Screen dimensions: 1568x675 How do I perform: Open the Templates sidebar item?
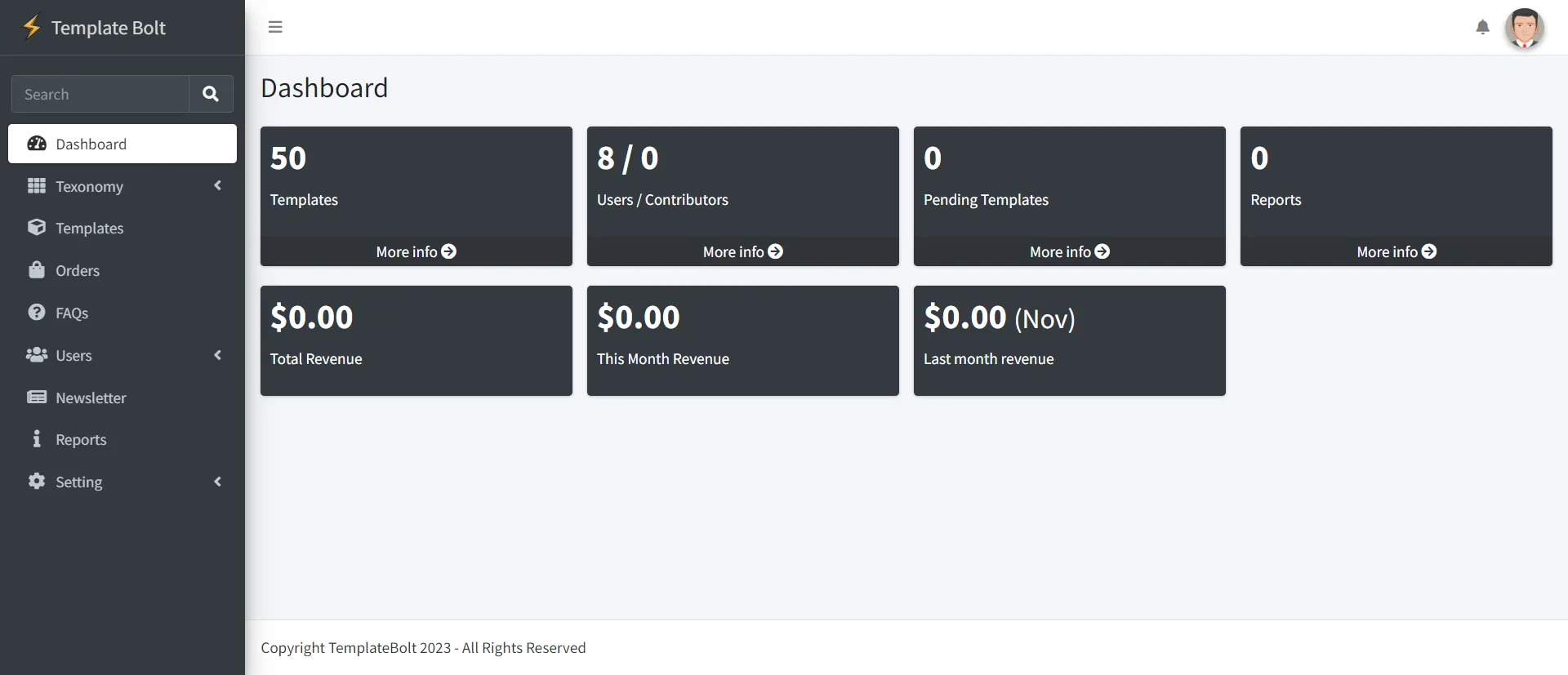(90, 229)
